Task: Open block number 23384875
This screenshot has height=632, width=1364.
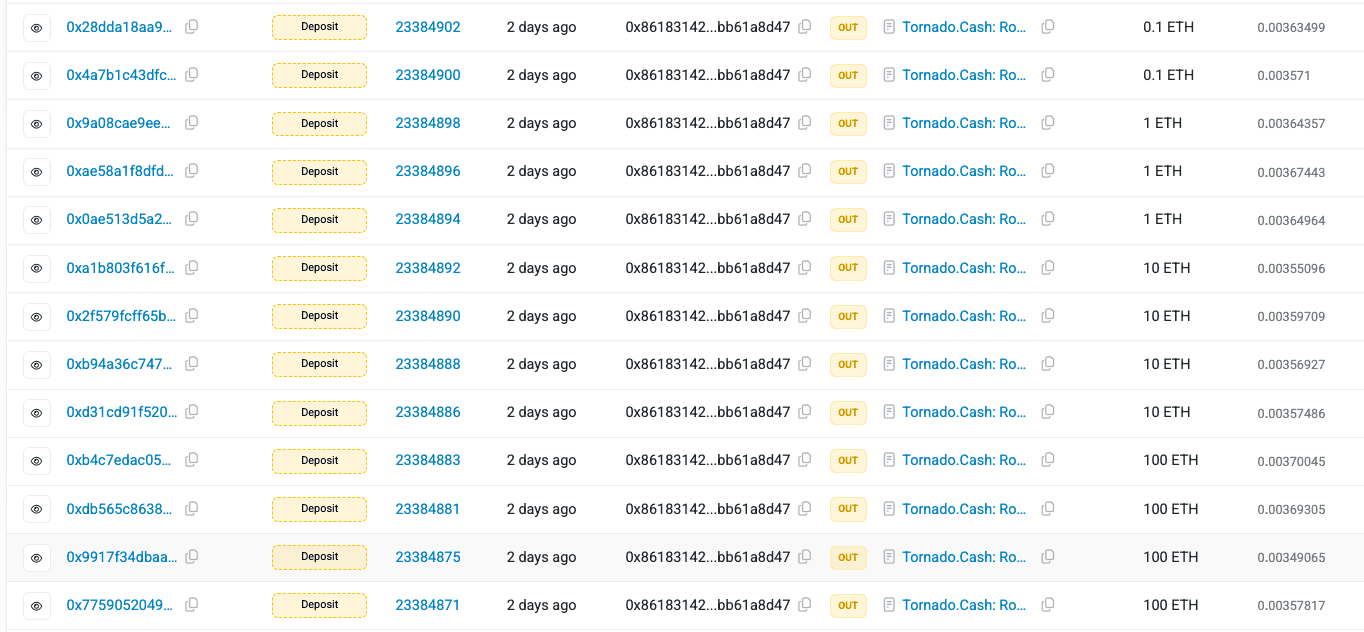Action: click(427, 557)
